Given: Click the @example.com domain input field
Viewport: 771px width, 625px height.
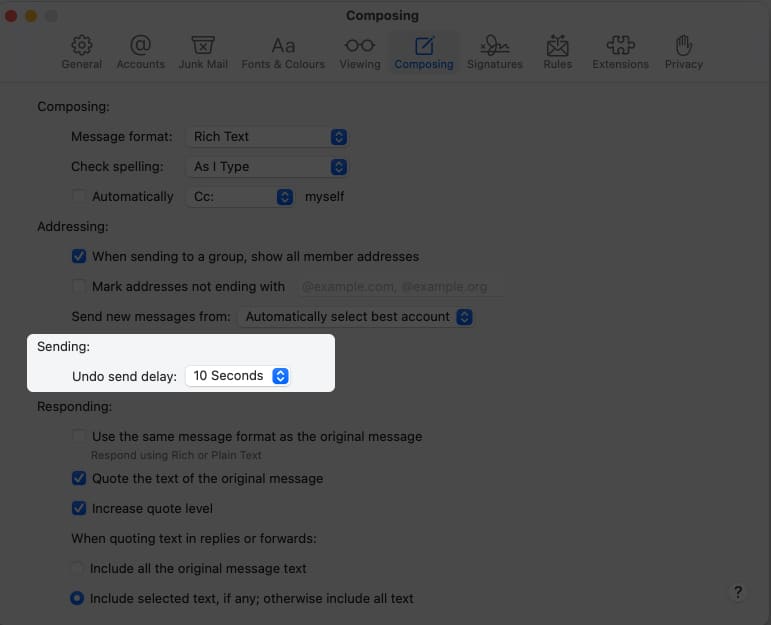Looking at the screenshot, I should point(401,287).
